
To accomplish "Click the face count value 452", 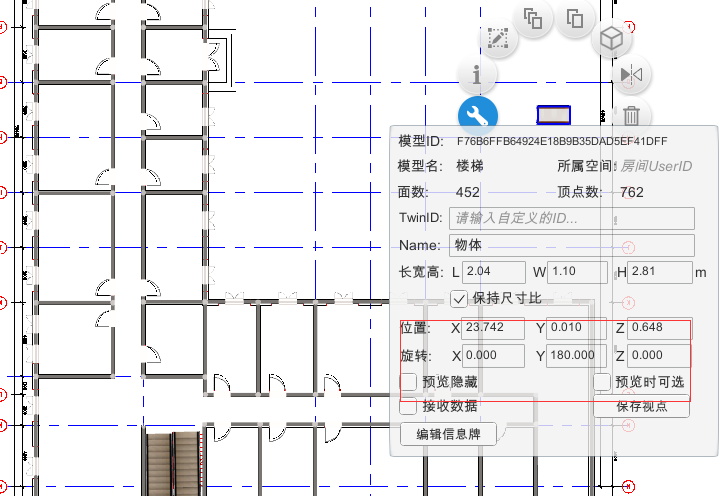I will tap(467, 192).
